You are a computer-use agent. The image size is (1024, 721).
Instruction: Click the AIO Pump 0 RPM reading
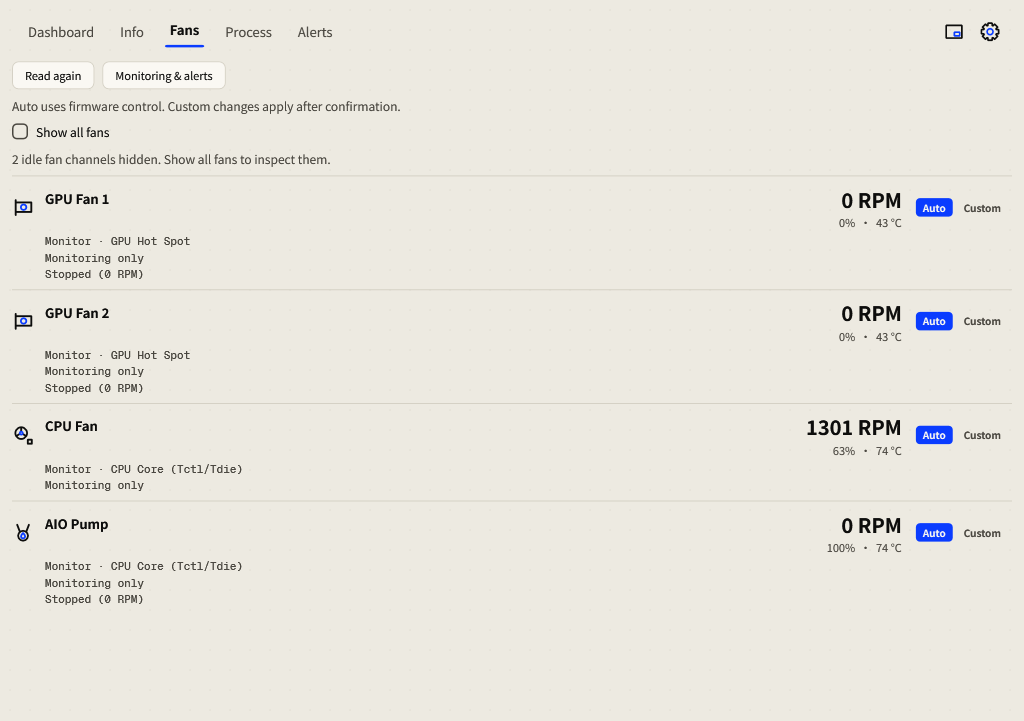871,526
